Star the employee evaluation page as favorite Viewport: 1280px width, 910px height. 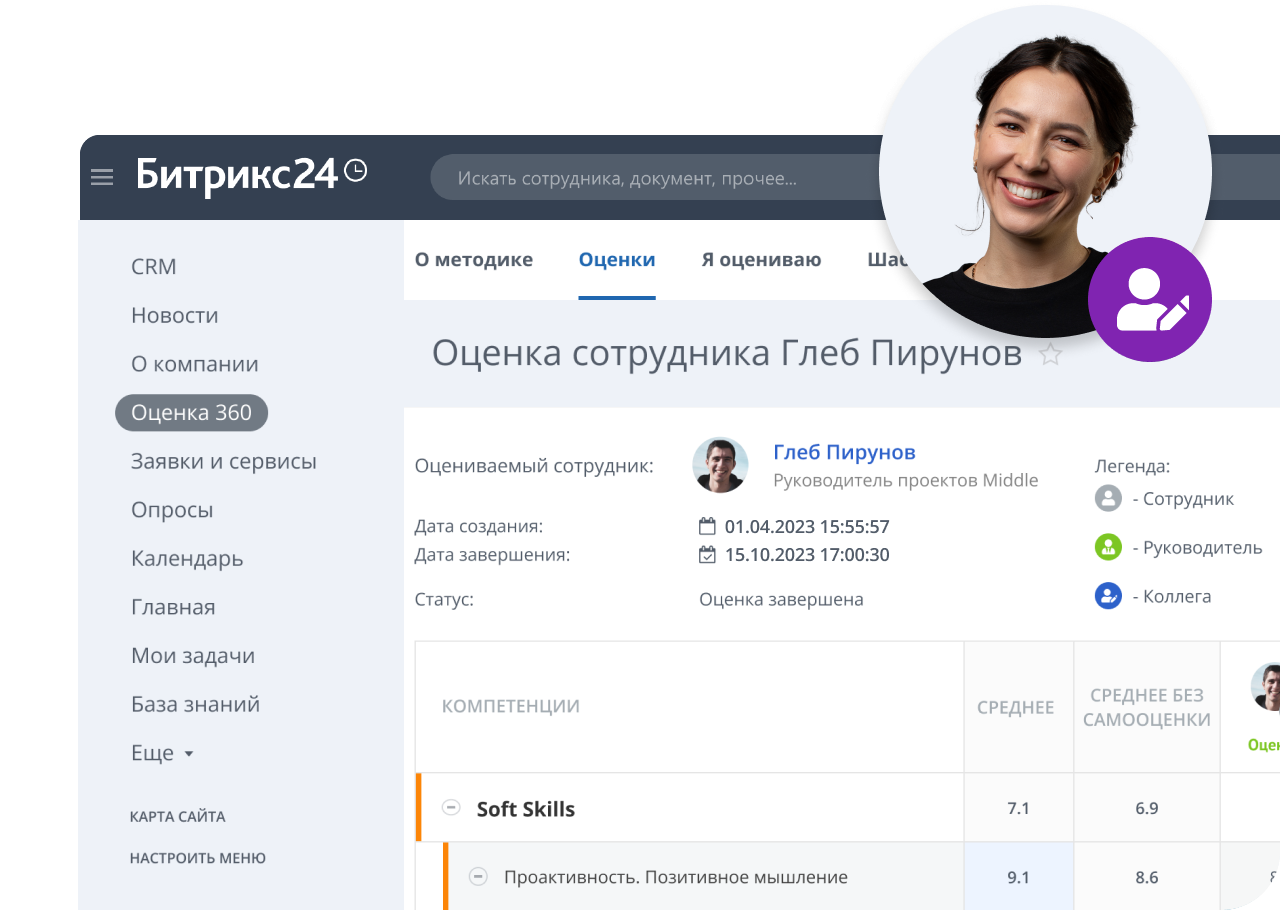(1050, 354)
